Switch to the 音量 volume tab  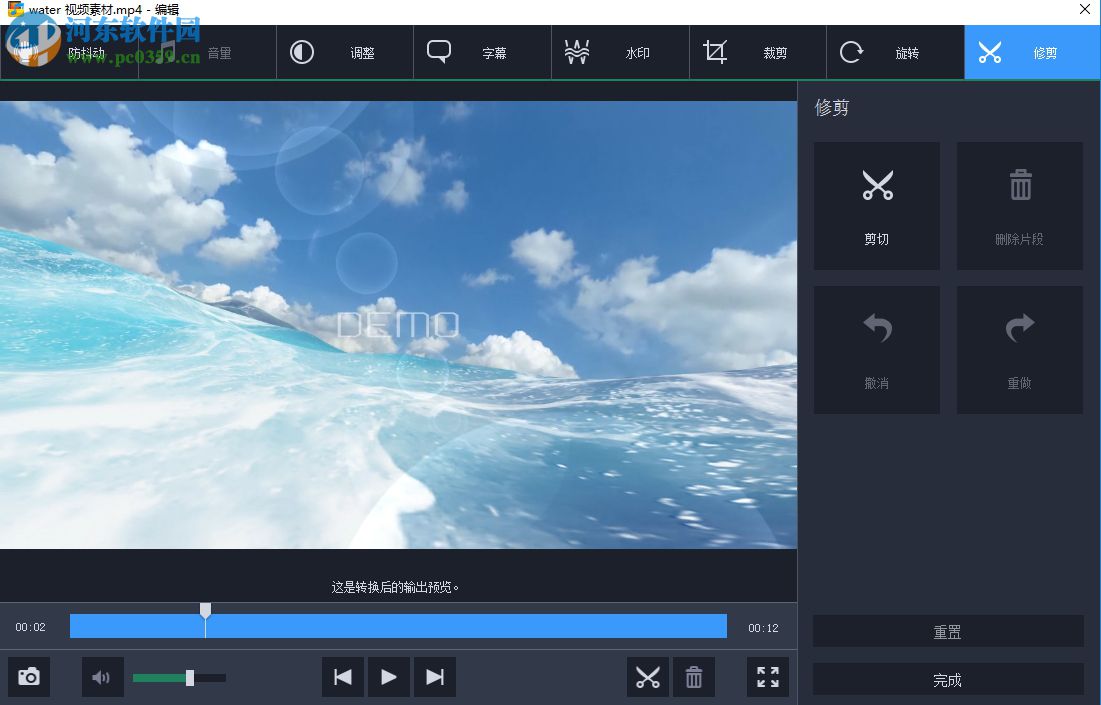(207, 52)
